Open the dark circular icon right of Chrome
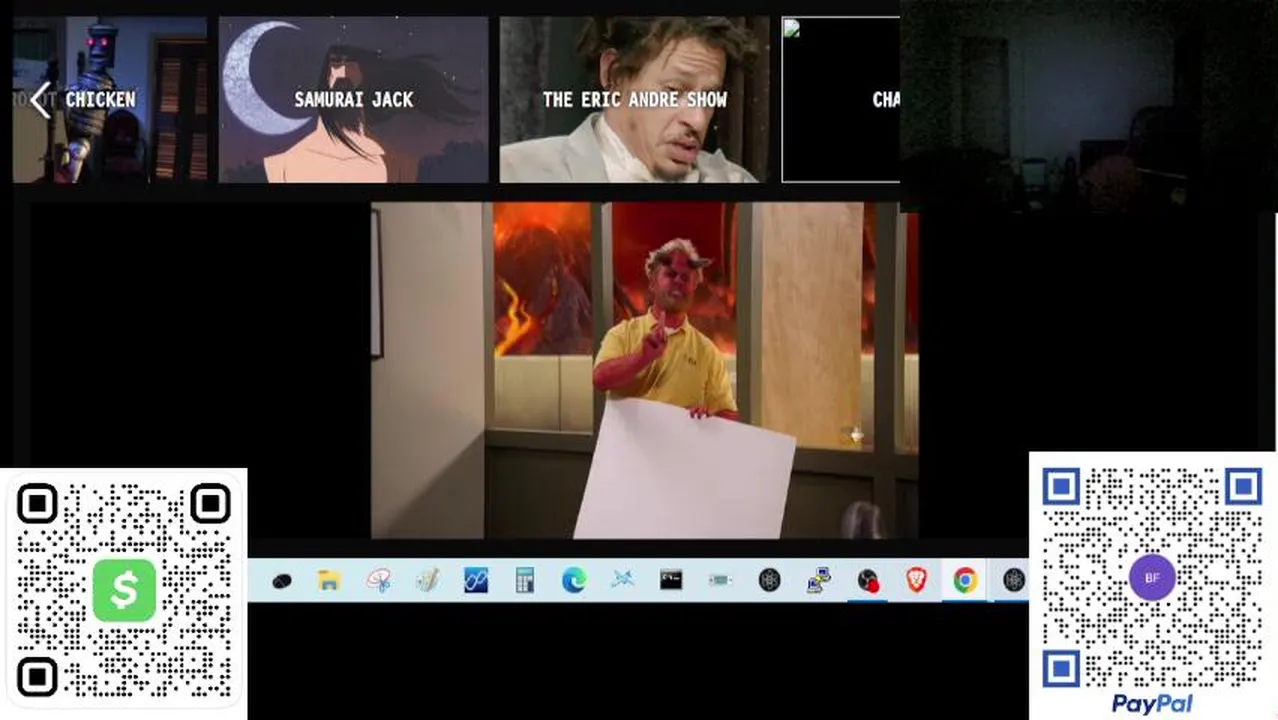Viewport: 1278px width, 720px height. (x=1014, y=580)
